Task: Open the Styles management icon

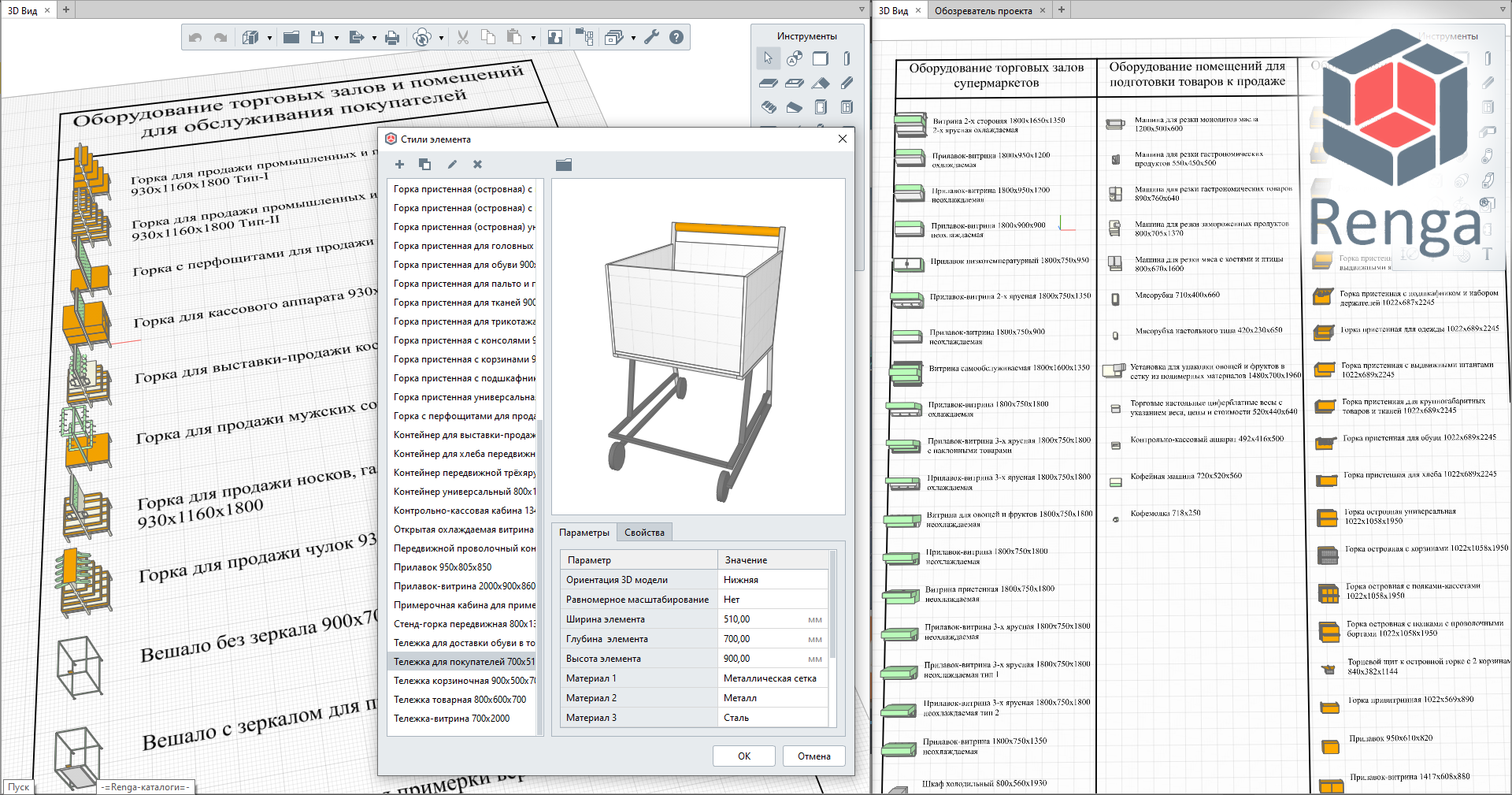Action: point(555,37)
